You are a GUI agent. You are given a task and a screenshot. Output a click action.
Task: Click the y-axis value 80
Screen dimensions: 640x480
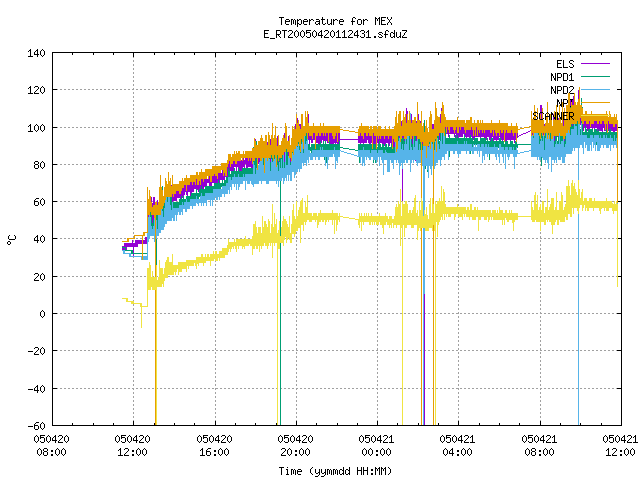tap(39, 164)
